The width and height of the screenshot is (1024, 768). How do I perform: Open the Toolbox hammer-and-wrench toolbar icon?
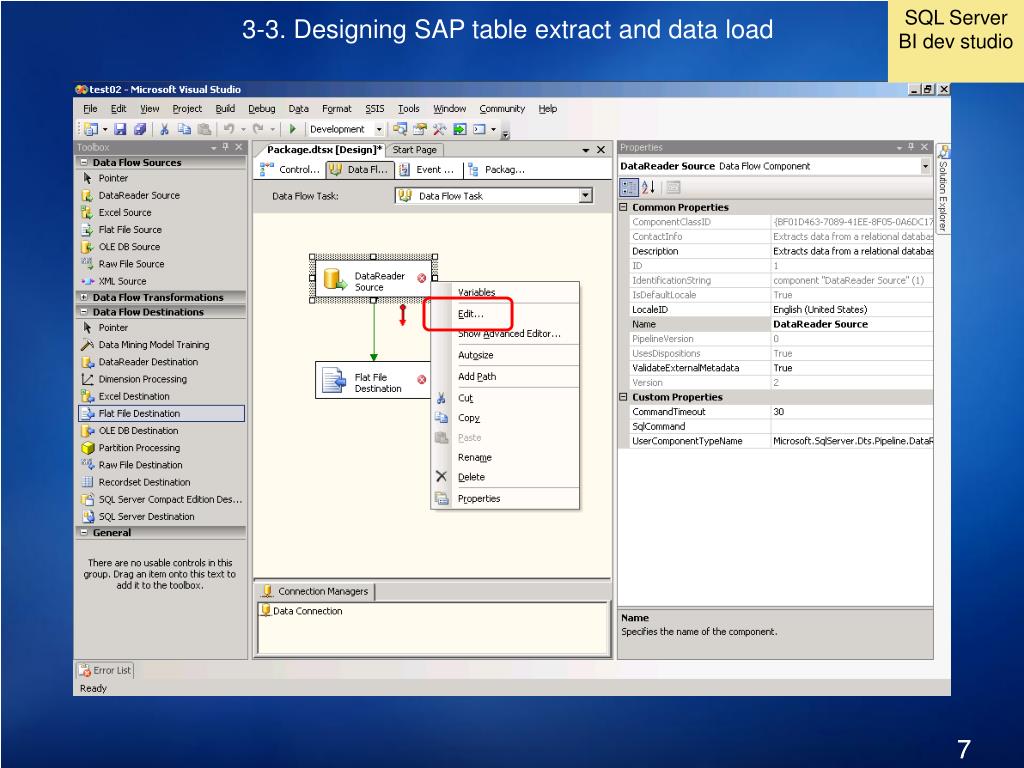(440, 129)
